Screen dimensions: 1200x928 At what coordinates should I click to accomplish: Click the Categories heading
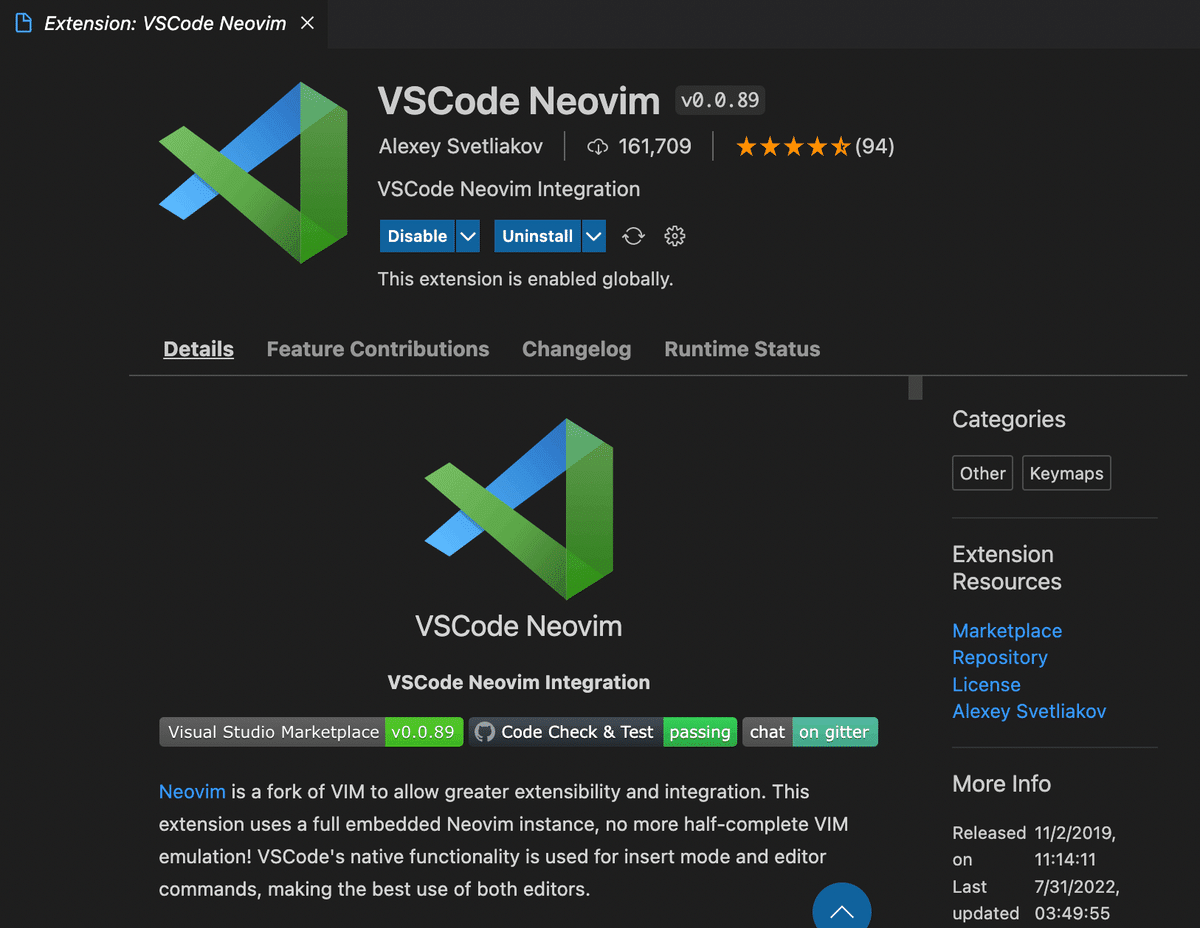coord(1009,419)
